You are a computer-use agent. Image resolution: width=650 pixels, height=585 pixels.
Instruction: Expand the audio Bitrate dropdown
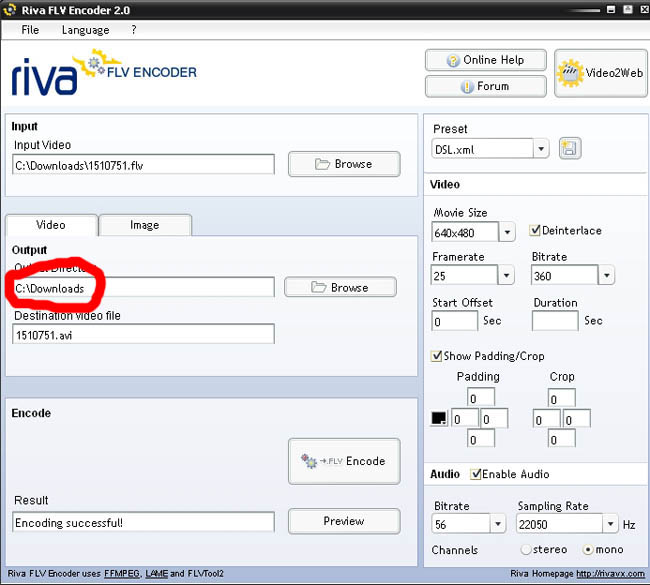coord(498,524)
